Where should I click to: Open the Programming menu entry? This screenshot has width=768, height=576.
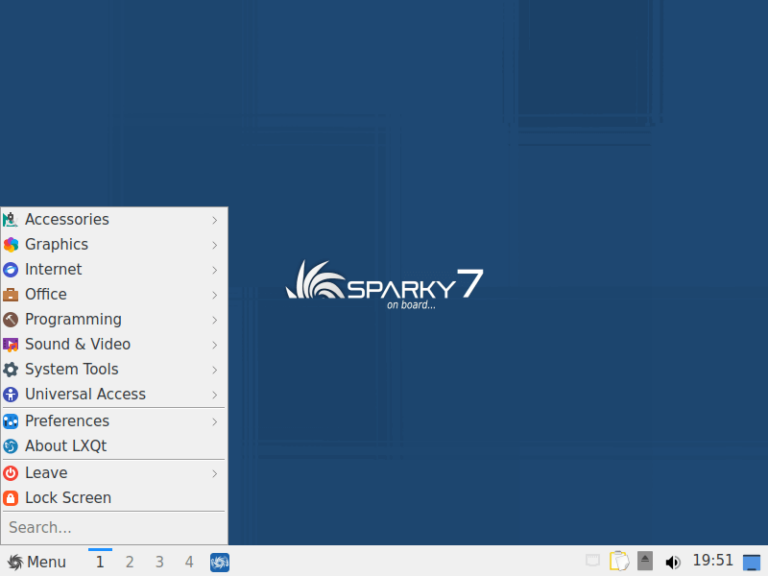coord(114,319)
